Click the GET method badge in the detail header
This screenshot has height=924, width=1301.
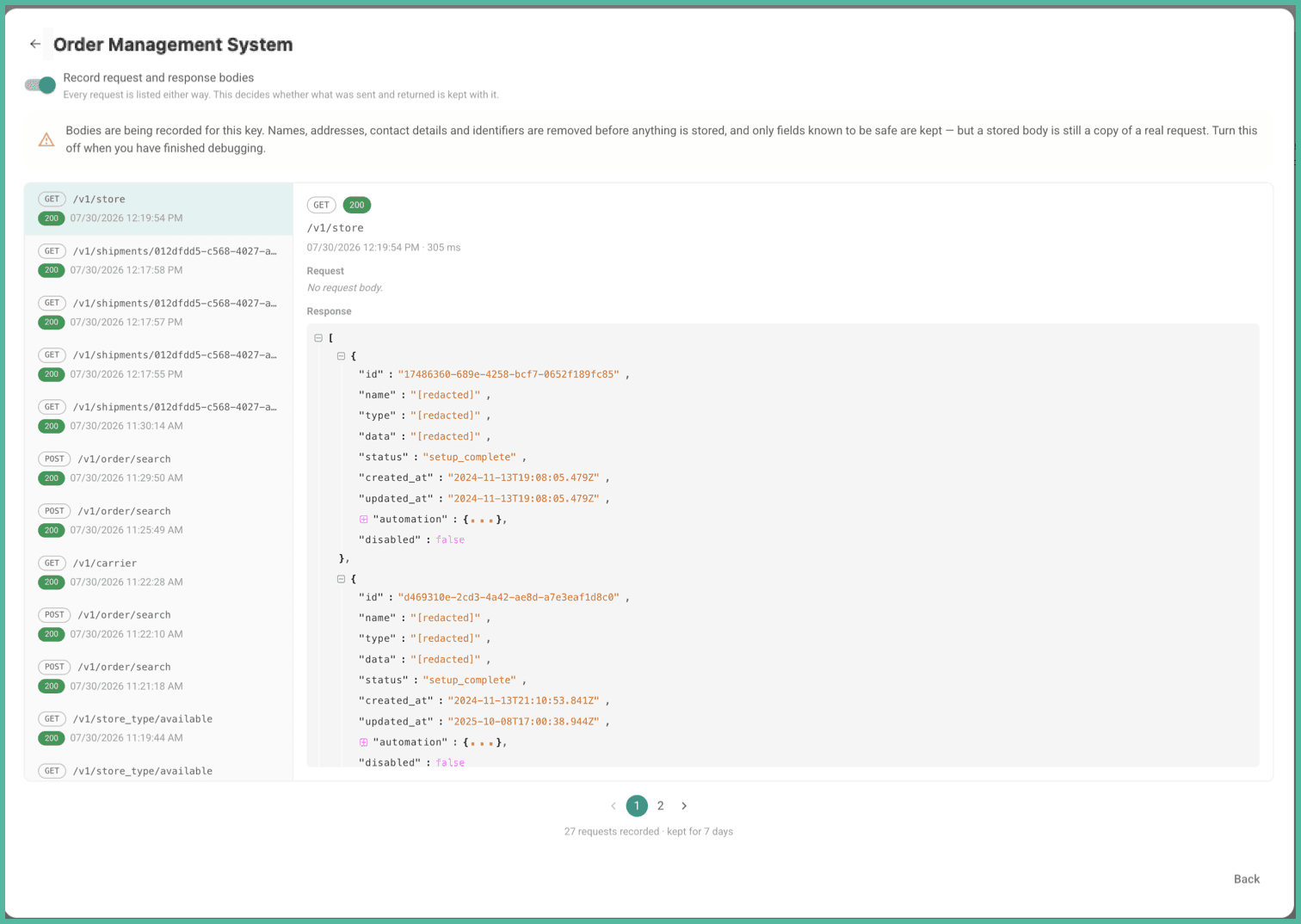coord(321,205)
